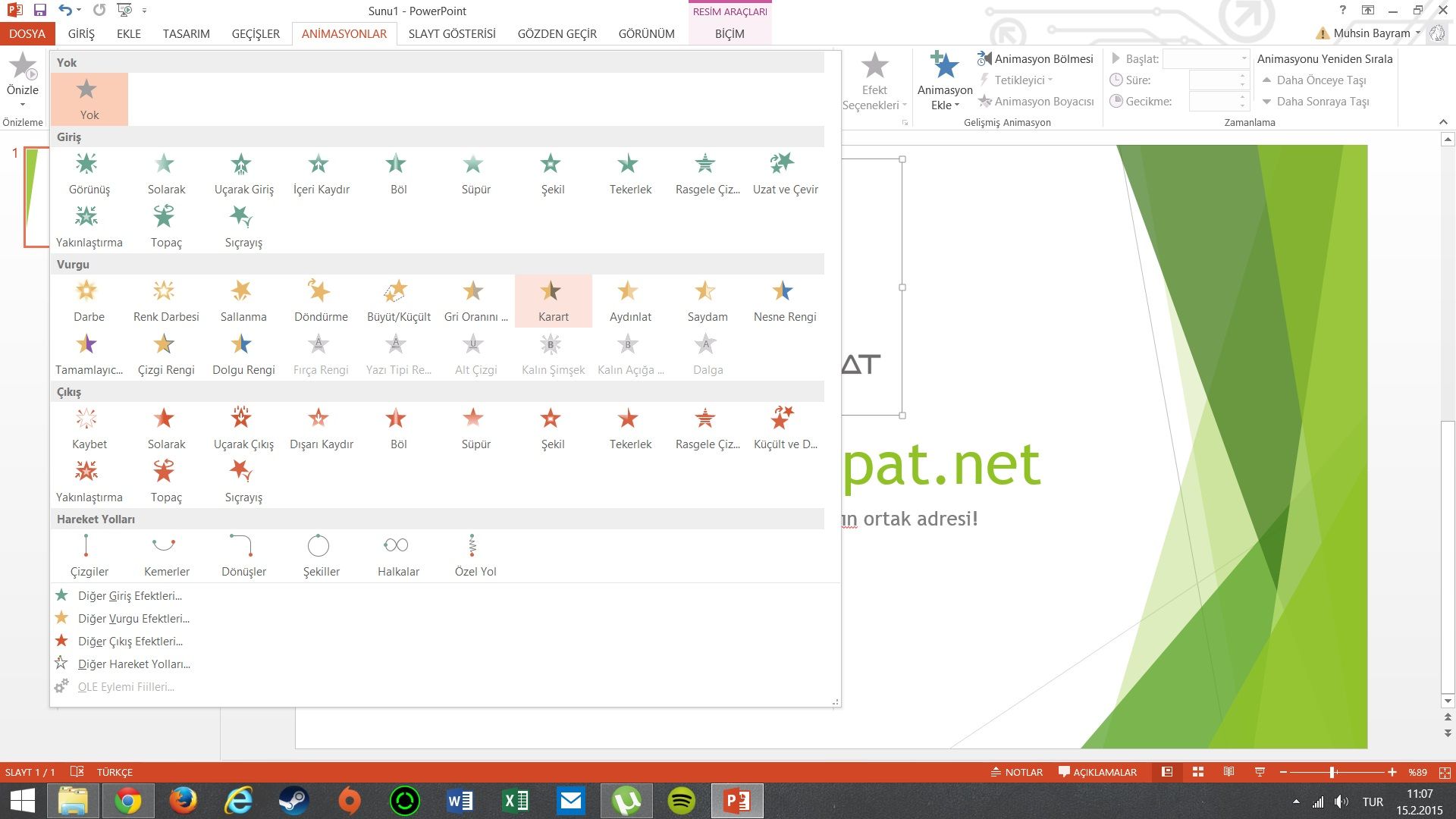
Task: Click Diğer Hareket Yolları option
Action: pyautogui.click(x=133, y=664)
